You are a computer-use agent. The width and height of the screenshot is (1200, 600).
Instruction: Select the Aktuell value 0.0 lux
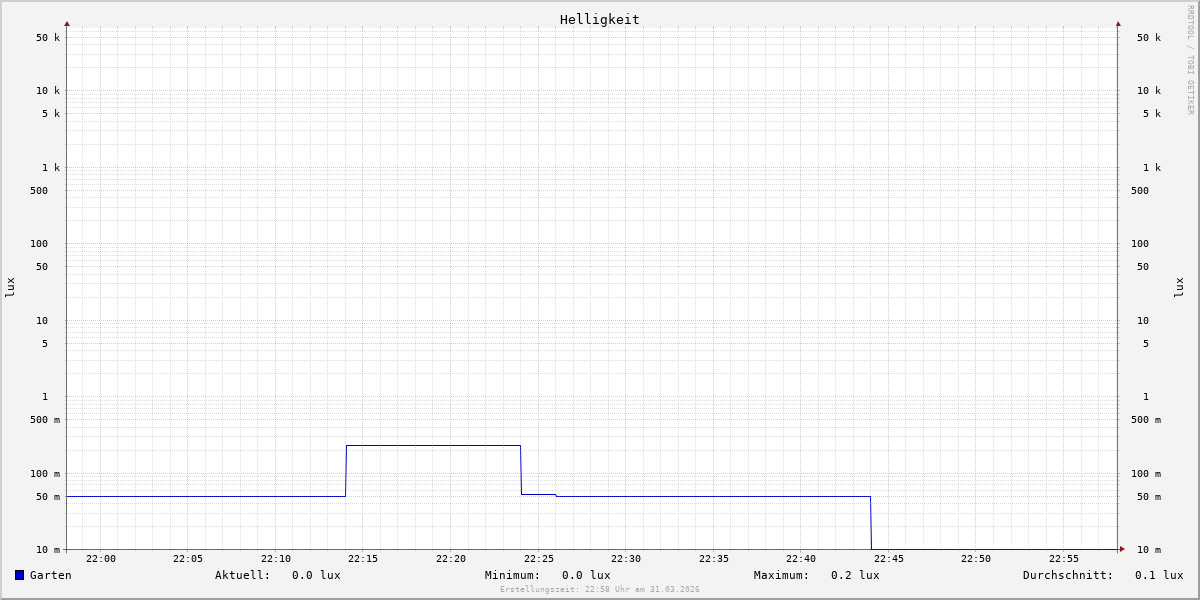pyautogui.click(x=316, y=575)
